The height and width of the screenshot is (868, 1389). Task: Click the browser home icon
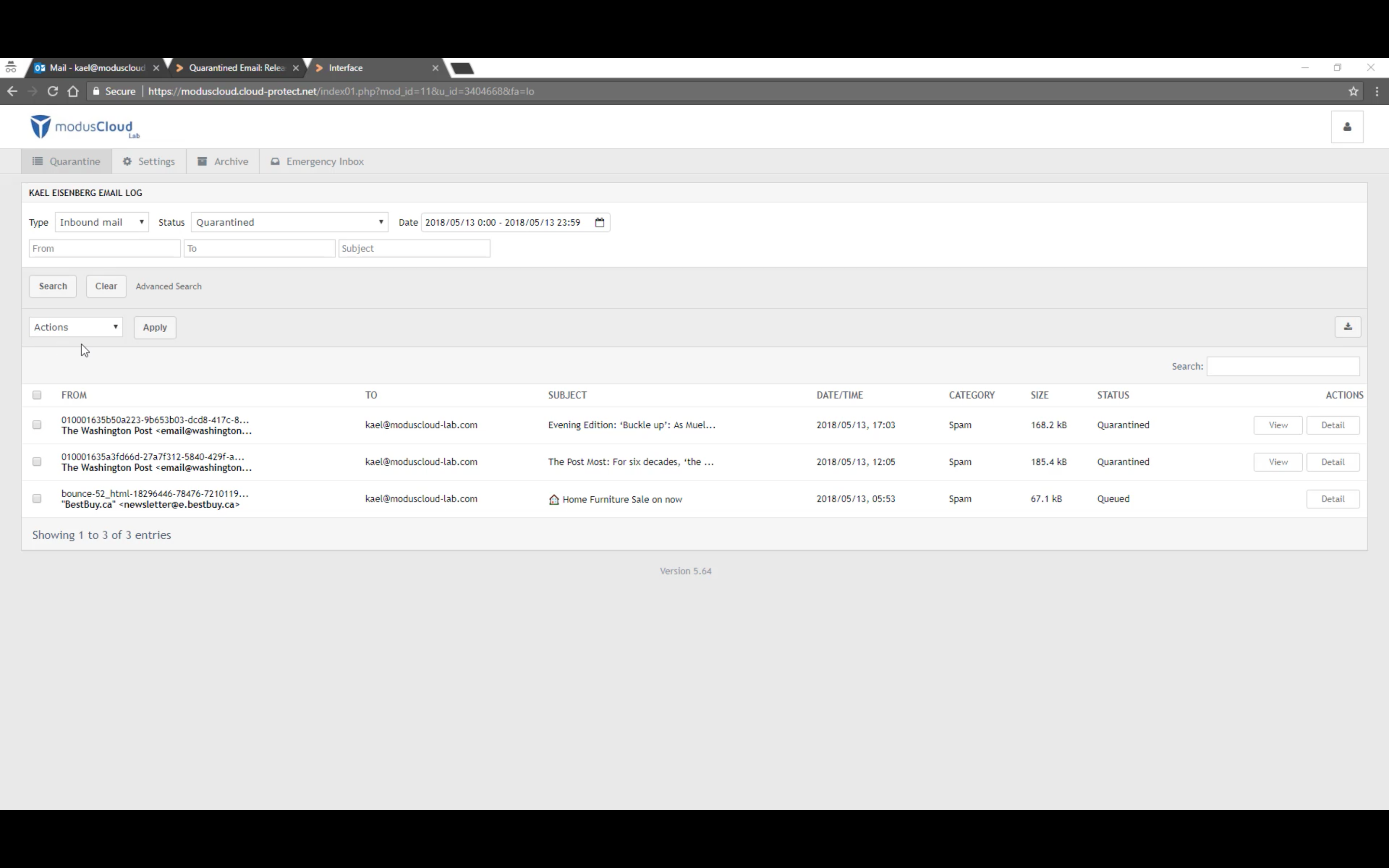[73, 91]
